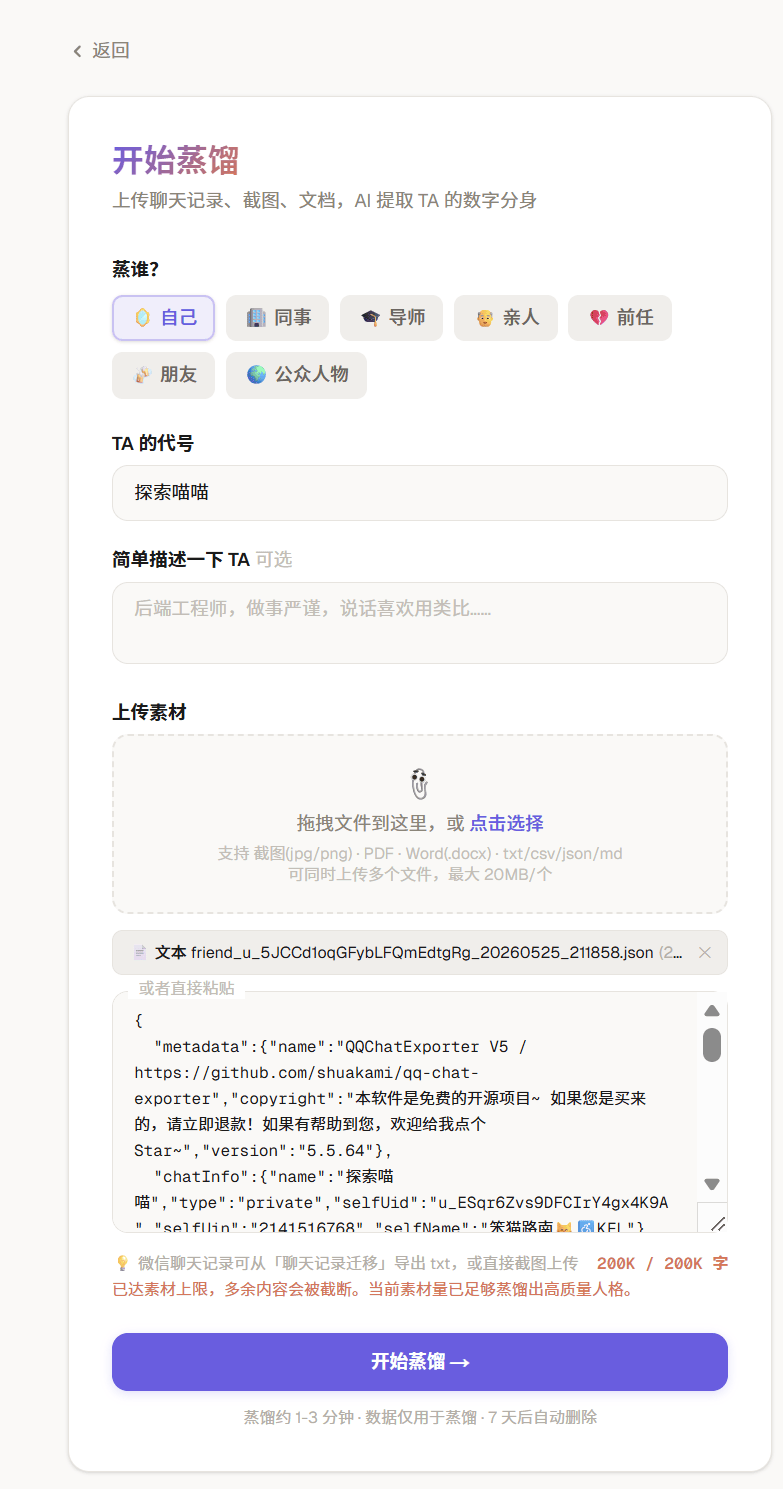Choose 导师 as who to distill
Screen dimensions: 783x1489
pos(392,318)
